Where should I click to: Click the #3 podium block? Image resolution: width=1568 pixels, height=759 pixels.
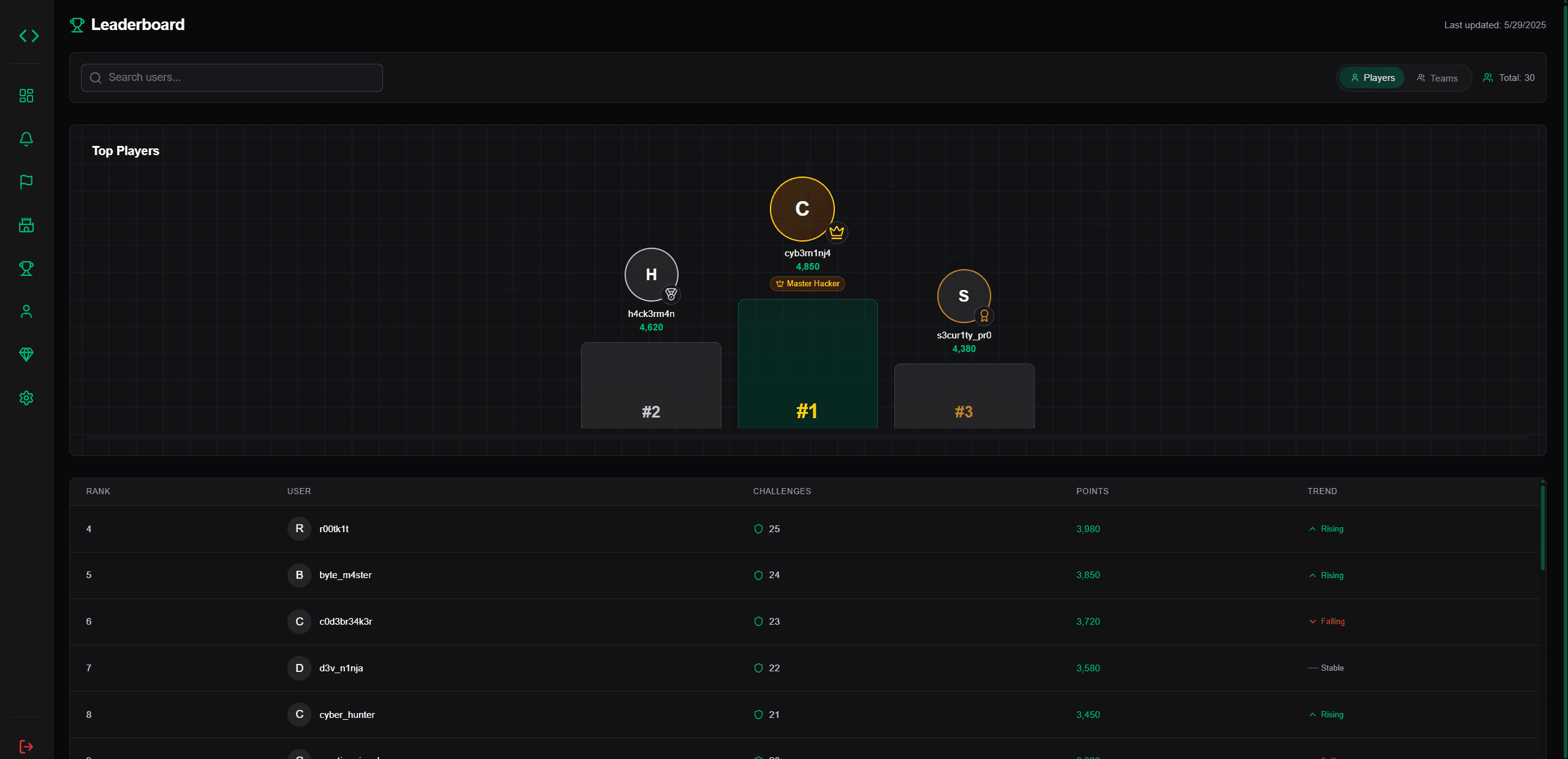click(x=964, y=397)
